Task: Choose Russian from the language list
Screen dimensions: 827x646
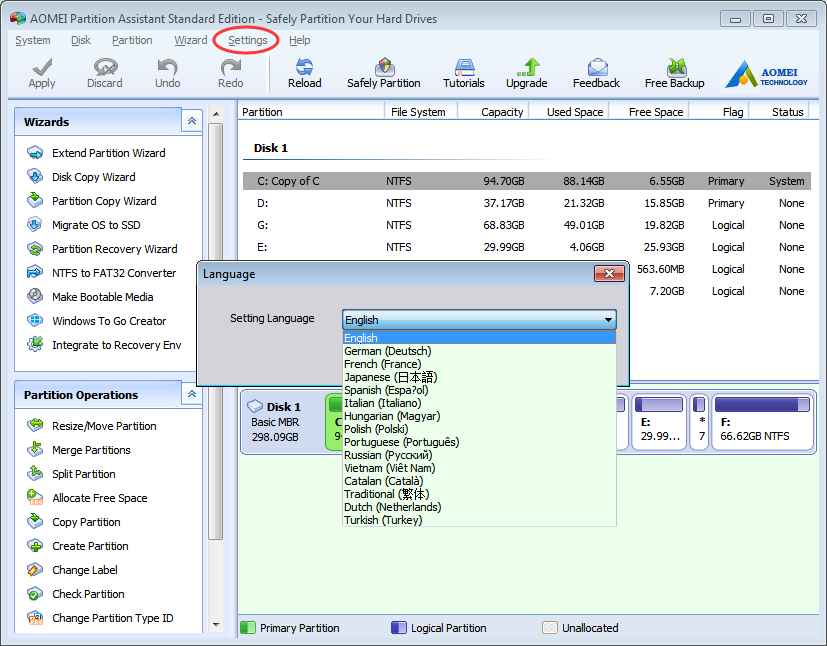Action: point(479,455)
